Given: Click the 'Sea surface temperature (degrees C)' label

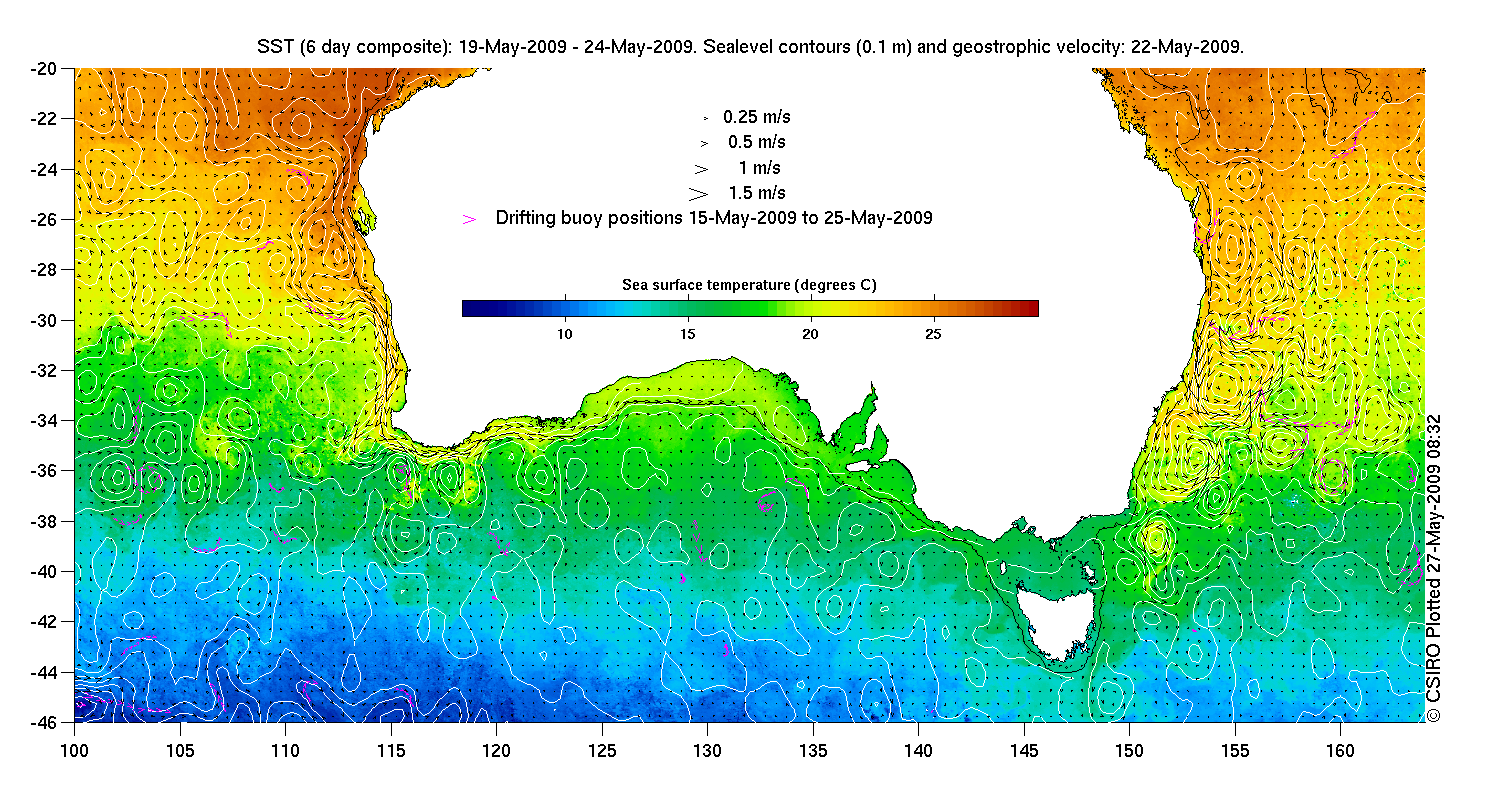Looking at the screenshot, I should coord(750,285).
